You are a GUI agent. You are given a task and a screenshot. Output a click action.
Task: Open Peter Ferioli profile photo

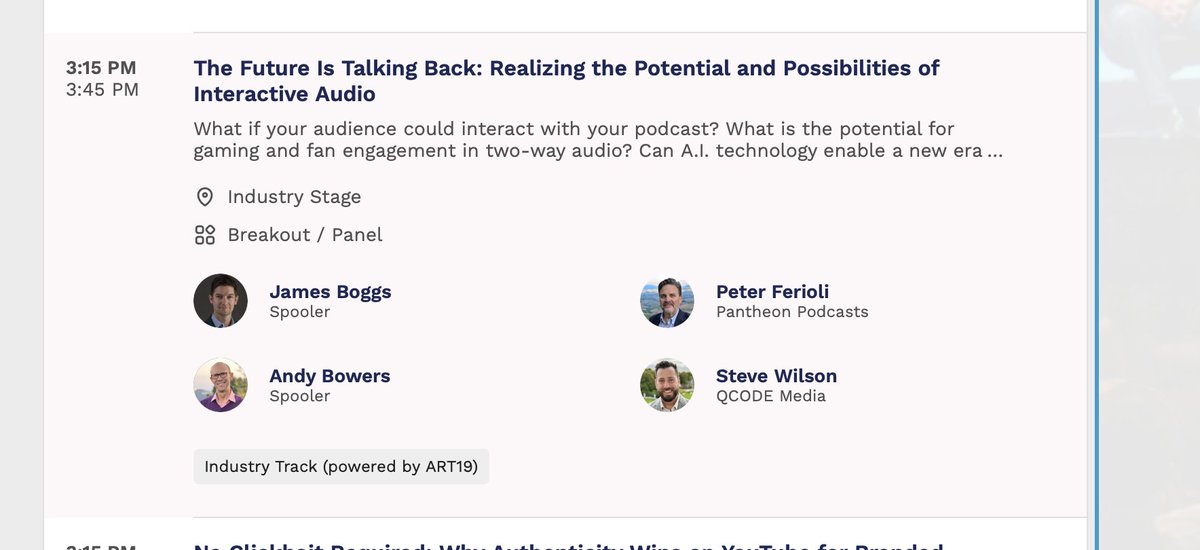click(667, 301)
